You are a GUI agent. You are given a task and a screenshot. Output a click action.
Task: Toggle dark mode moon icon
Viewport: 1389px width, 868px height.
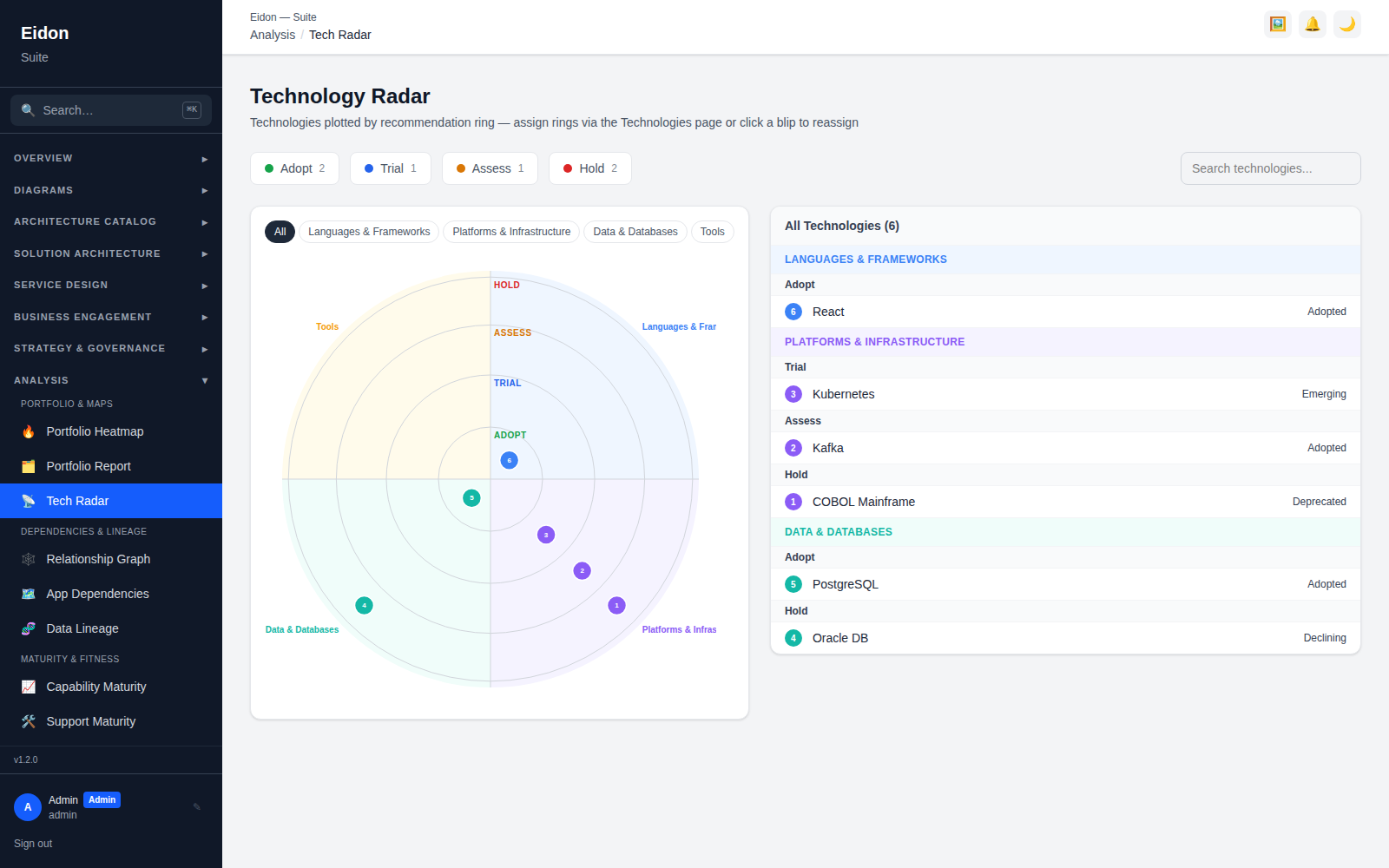click(x=1347, y=24)
